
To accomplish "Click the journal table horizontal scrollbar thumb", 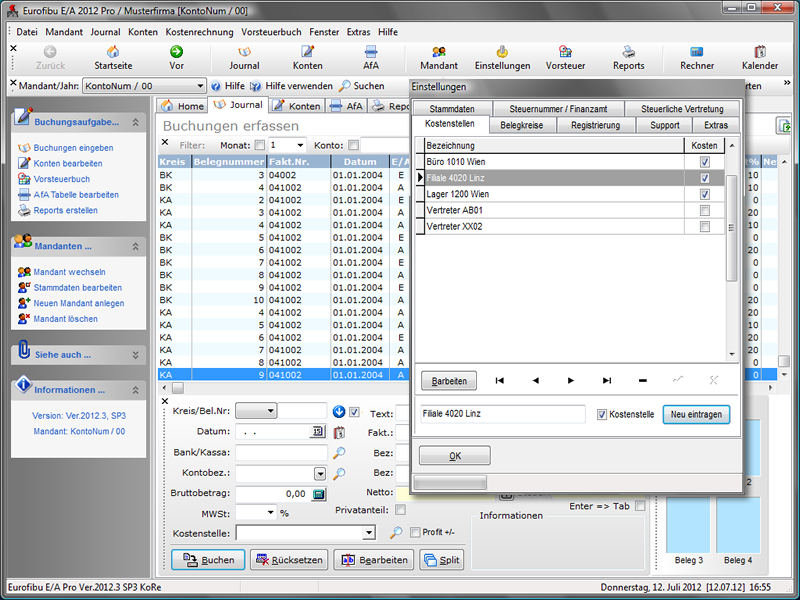I will tap(178, 388).
